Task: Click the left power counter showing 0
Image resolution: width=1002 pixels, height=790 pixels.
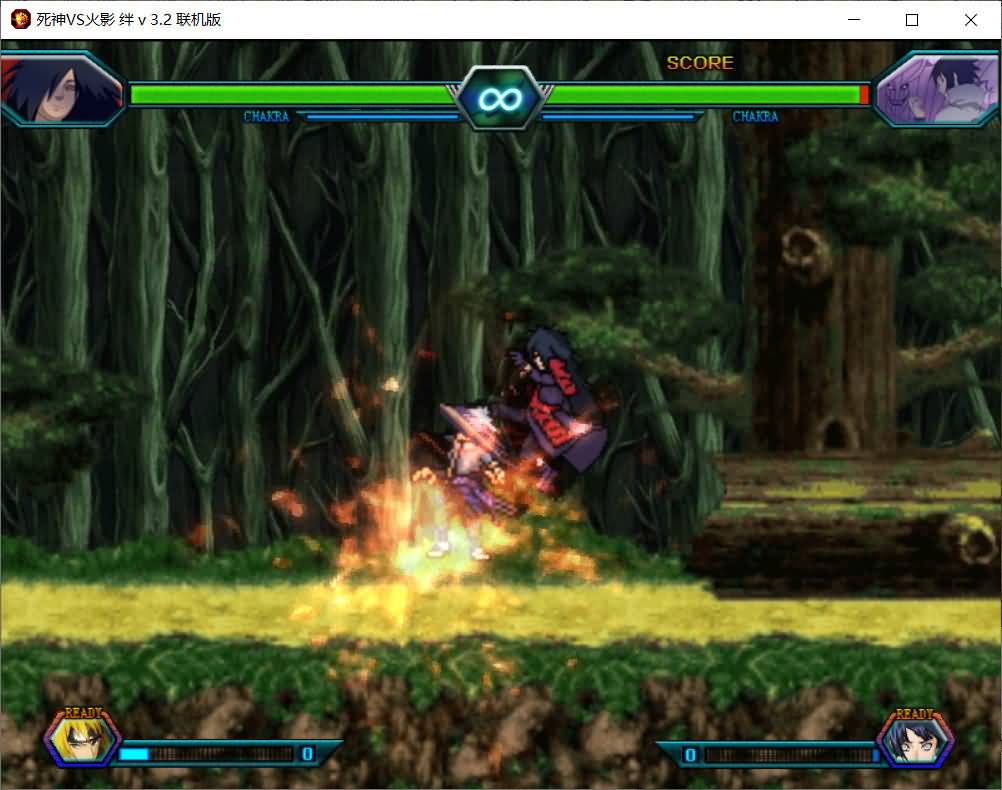Action: (x=307, y=754)
